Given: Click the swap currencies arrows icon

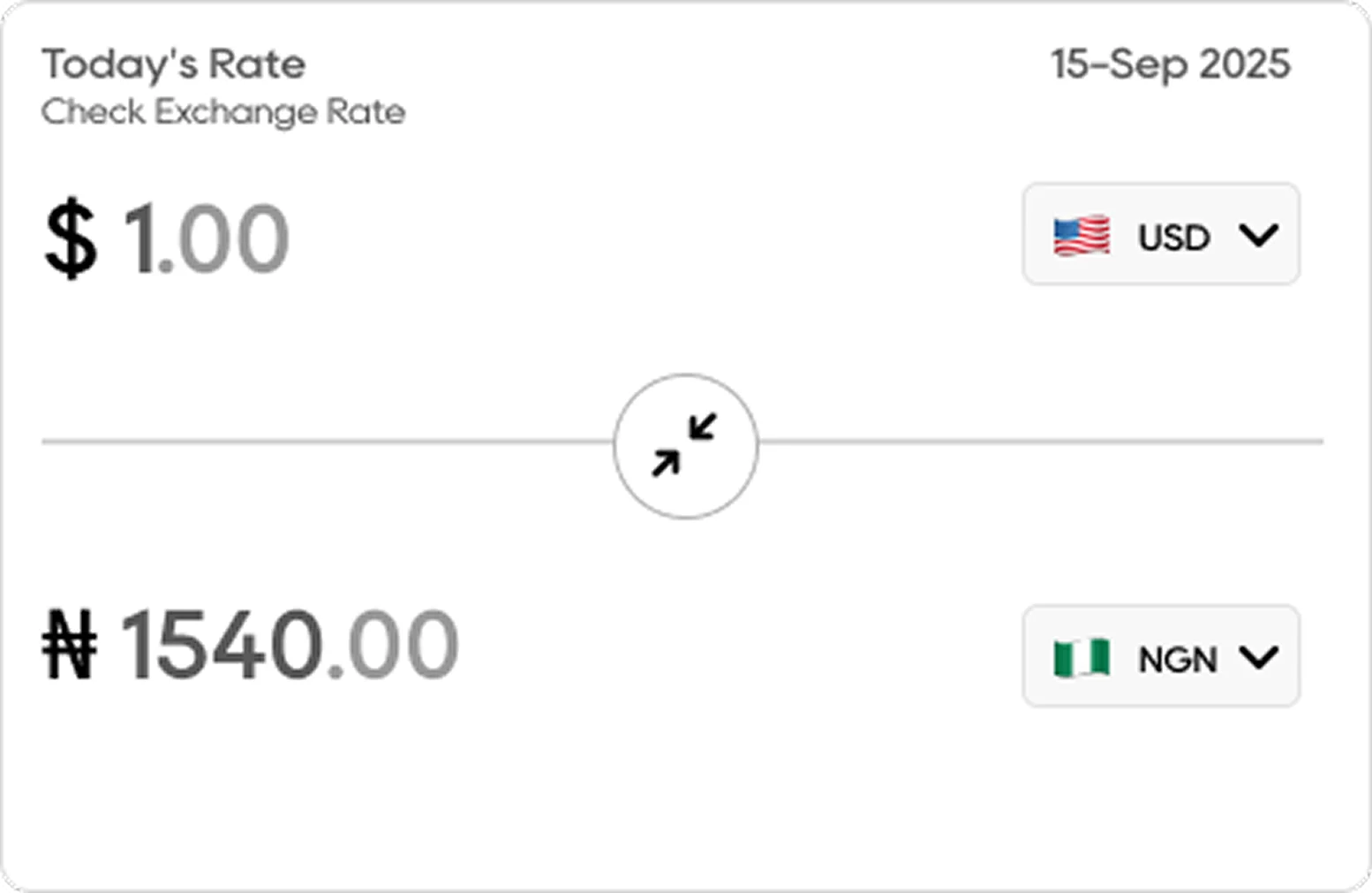Looking at the screenshot, I should tap(685, 445).
